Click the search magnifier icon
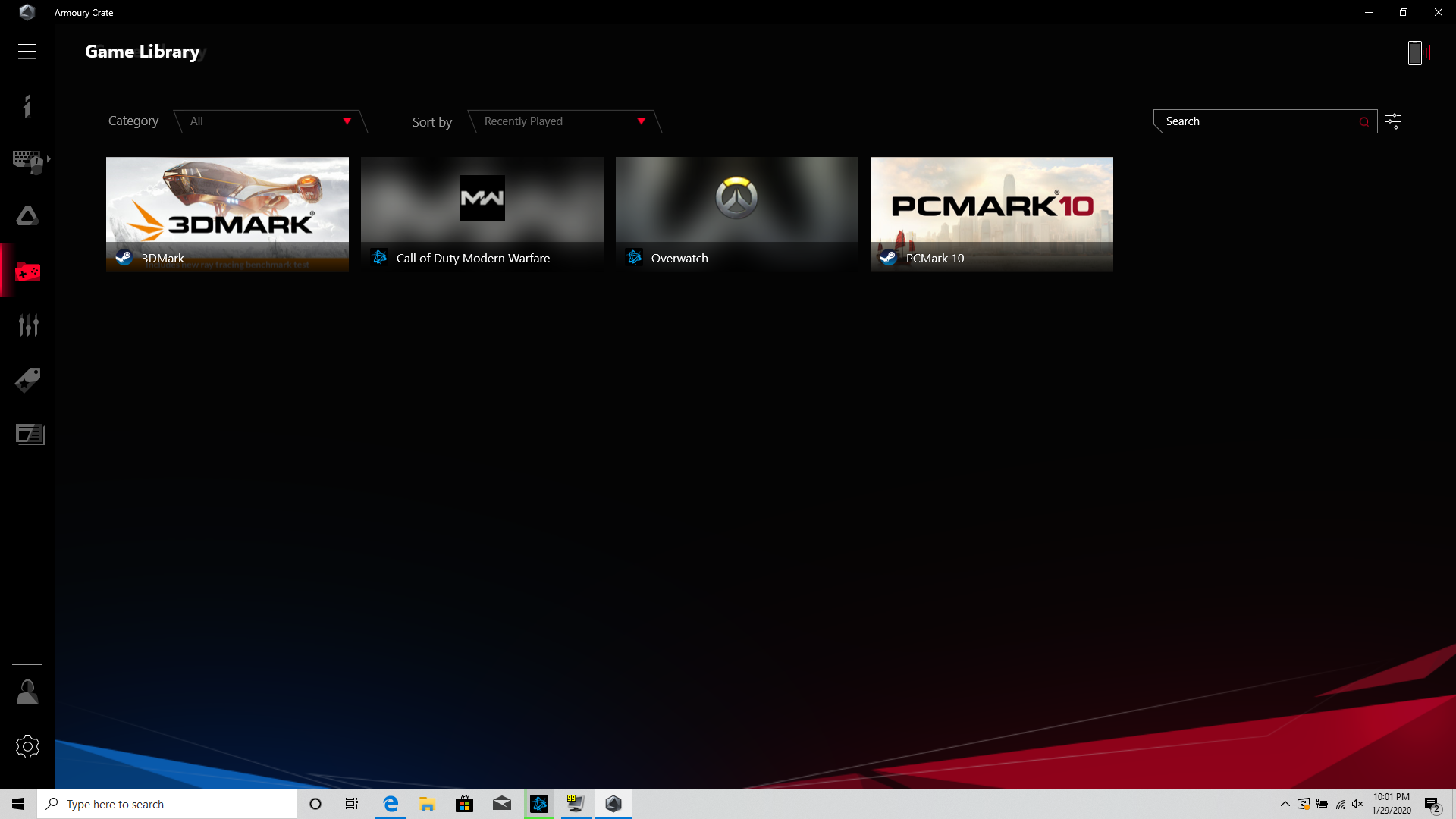Image resolution: width=1456 pixels, height=819 pixels. [1364, 121]
